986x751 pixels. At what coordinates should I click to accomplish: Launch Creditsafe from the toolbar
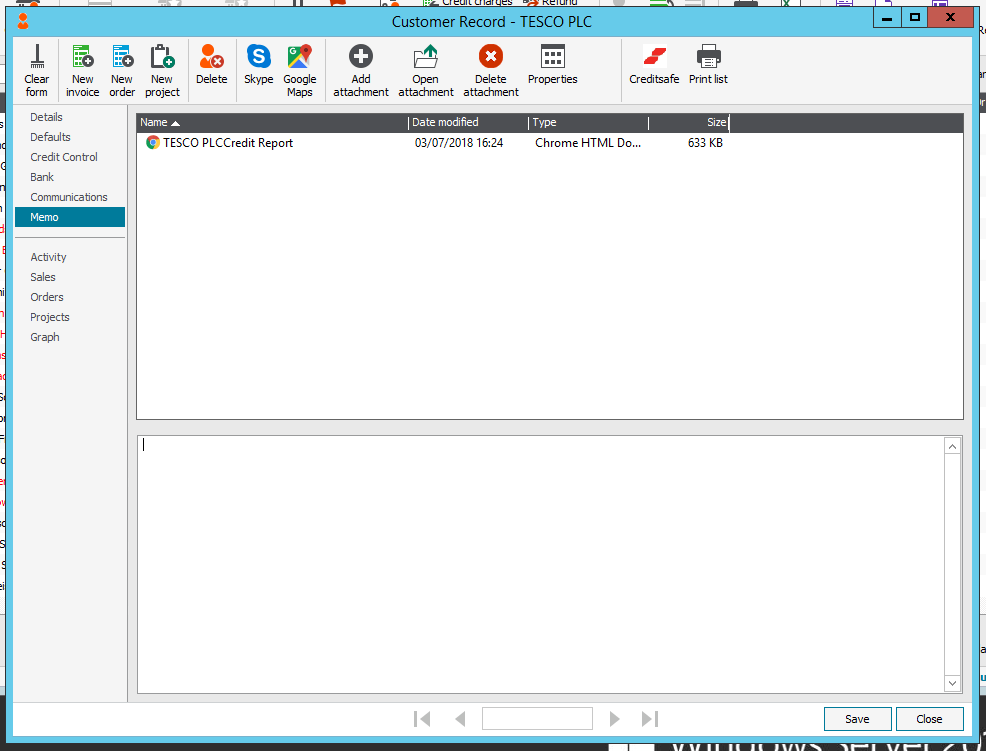click(654, 57)
